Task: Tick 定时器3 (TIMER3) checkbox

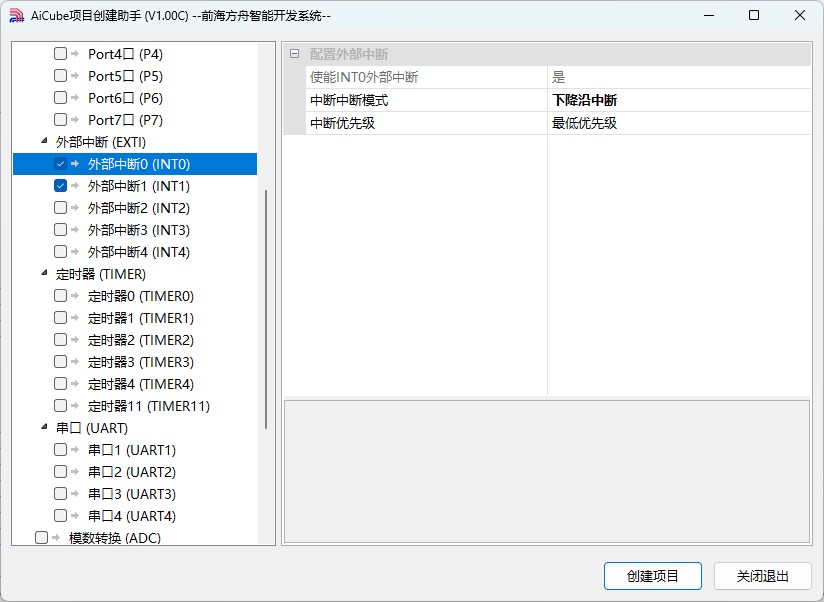Action: click(x=60, y=362)
